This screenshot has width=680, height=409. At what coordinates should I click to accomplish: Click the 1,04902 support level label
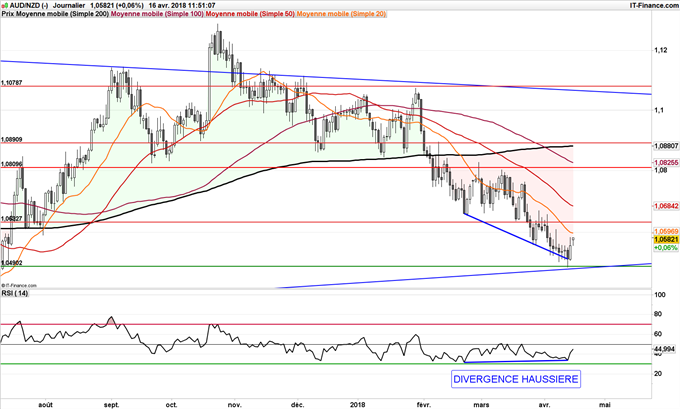pos(12,263)
